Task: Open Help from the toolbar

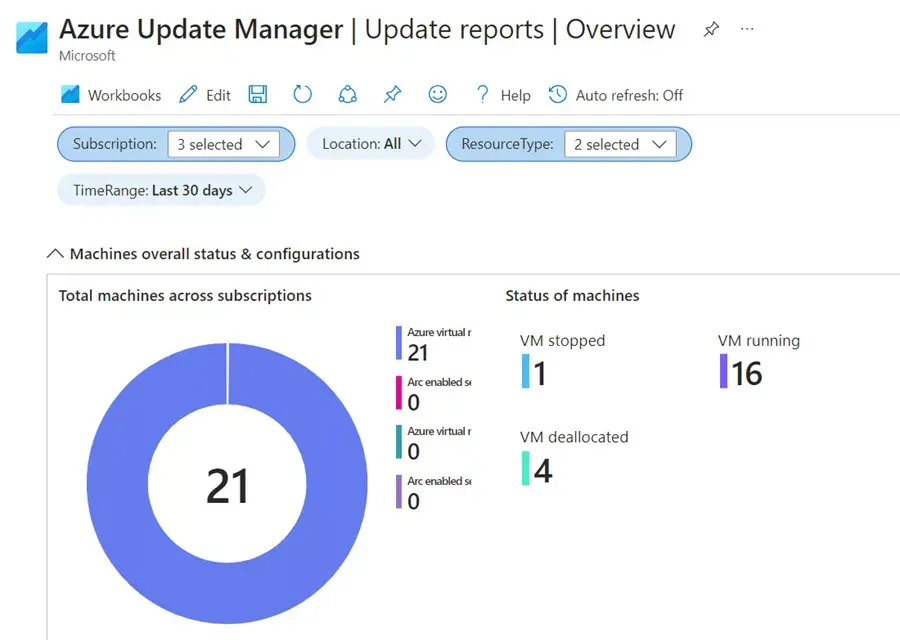Action: coord(503,95)
